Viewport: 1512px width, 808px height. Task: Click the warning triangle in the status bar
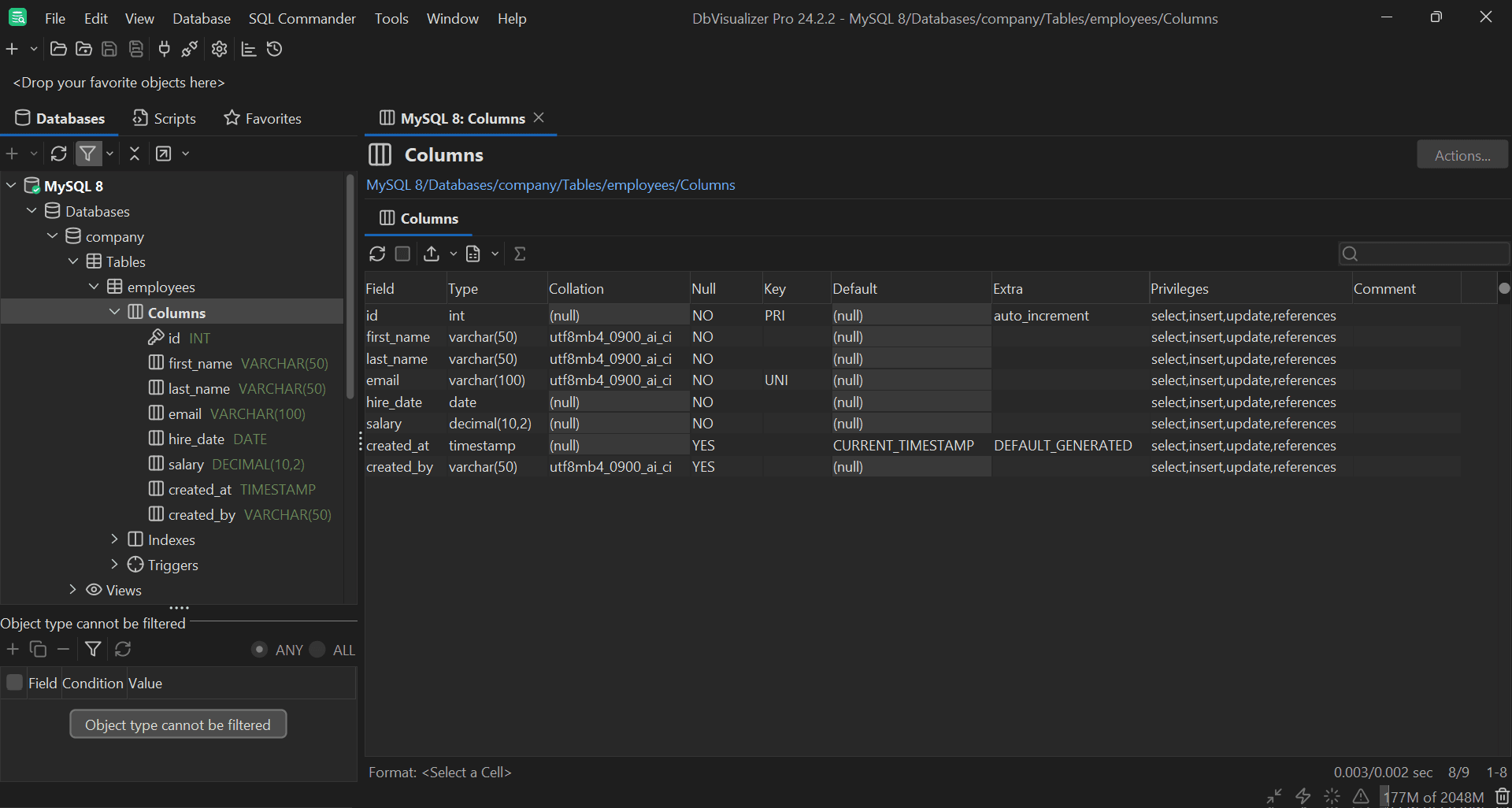[1360, 796]
